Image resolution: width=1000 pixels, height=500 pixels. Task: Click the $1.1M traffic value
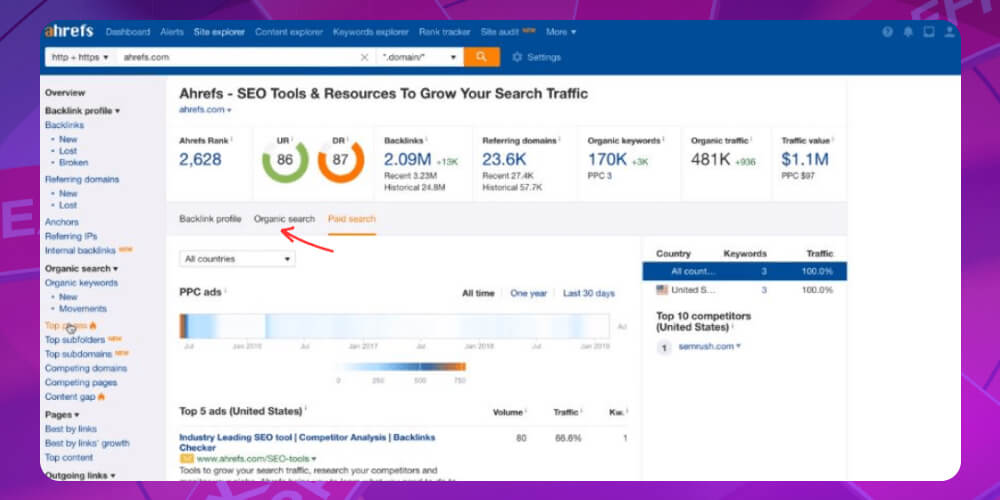click(805, 159)
